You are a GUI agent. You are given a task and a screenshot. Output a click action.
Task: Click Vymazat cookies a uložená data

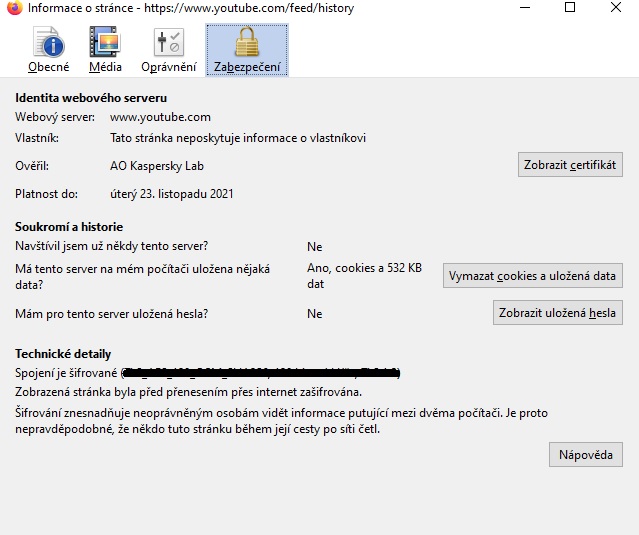click(x=533, y=276)
